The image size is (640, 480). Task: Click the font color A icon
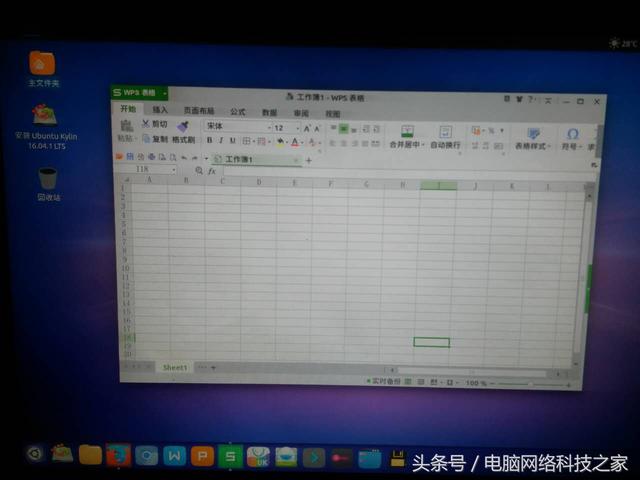tap(295, 142)
